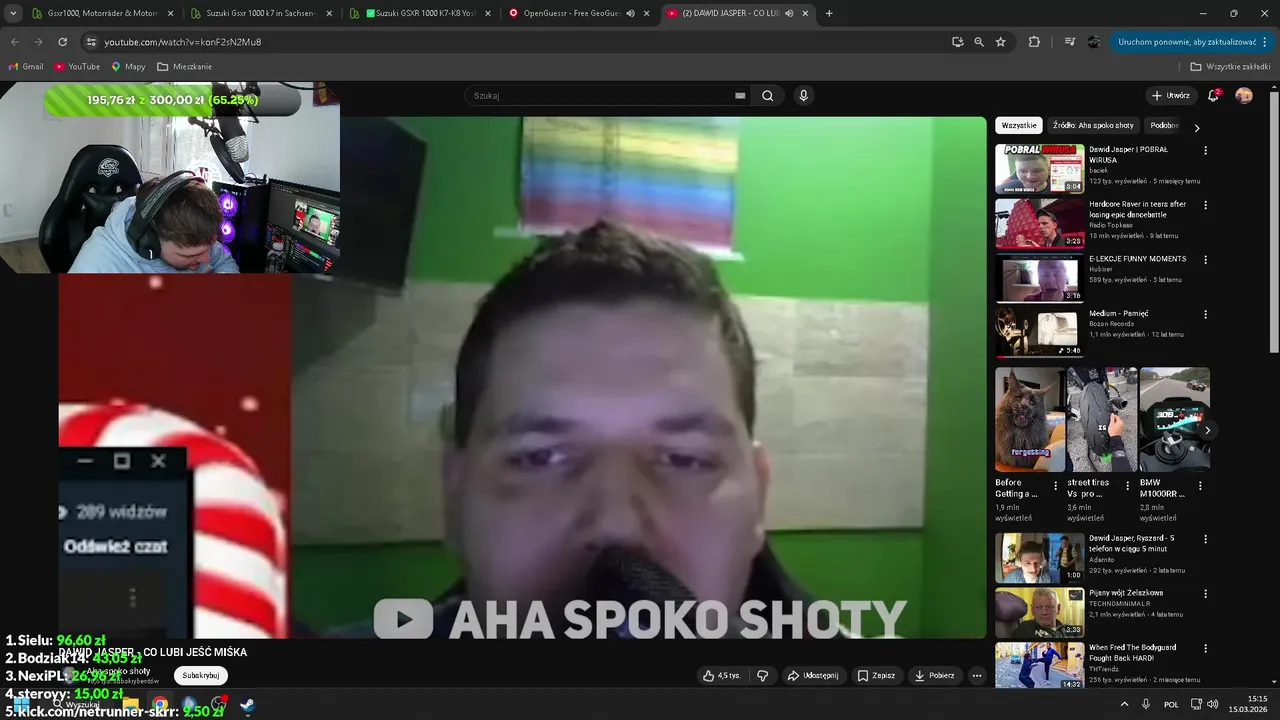This screenshot has height=720, width=1280.
Task: Open the Wszystkie zakładki folder
Action: (x=1230, y=67)
